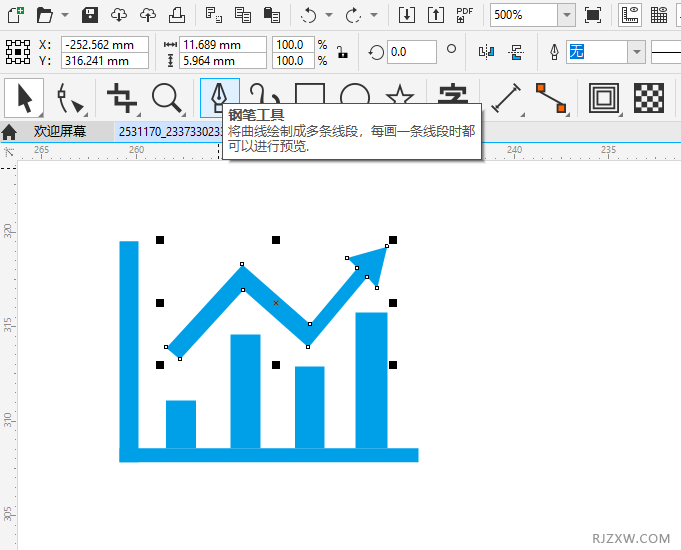681x550 pixels.
Task: Click the vertical scale percentage field
Action: [x=293, y=61]
